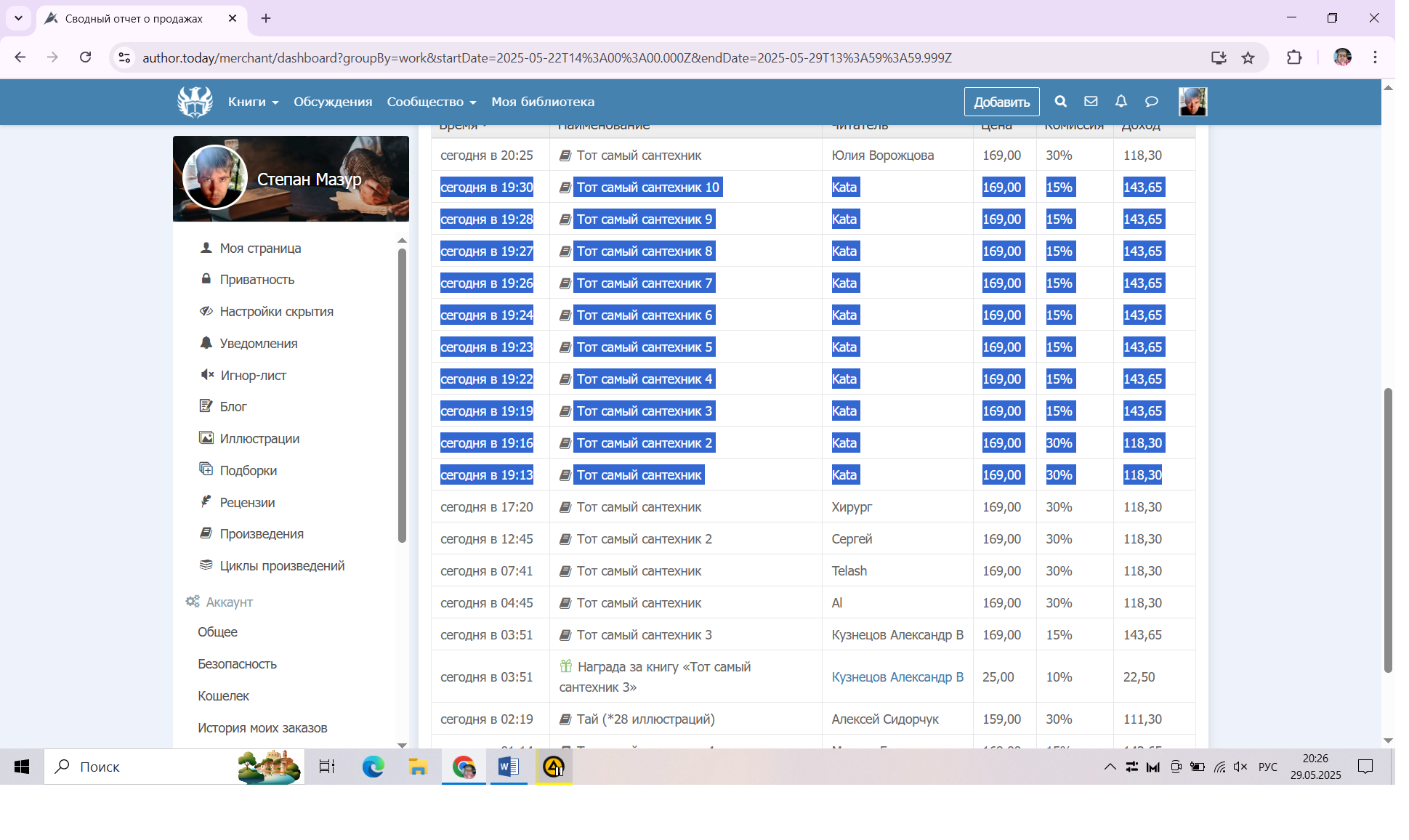
Task: Open the site search magnifier icon
Action: (1060, 102)
